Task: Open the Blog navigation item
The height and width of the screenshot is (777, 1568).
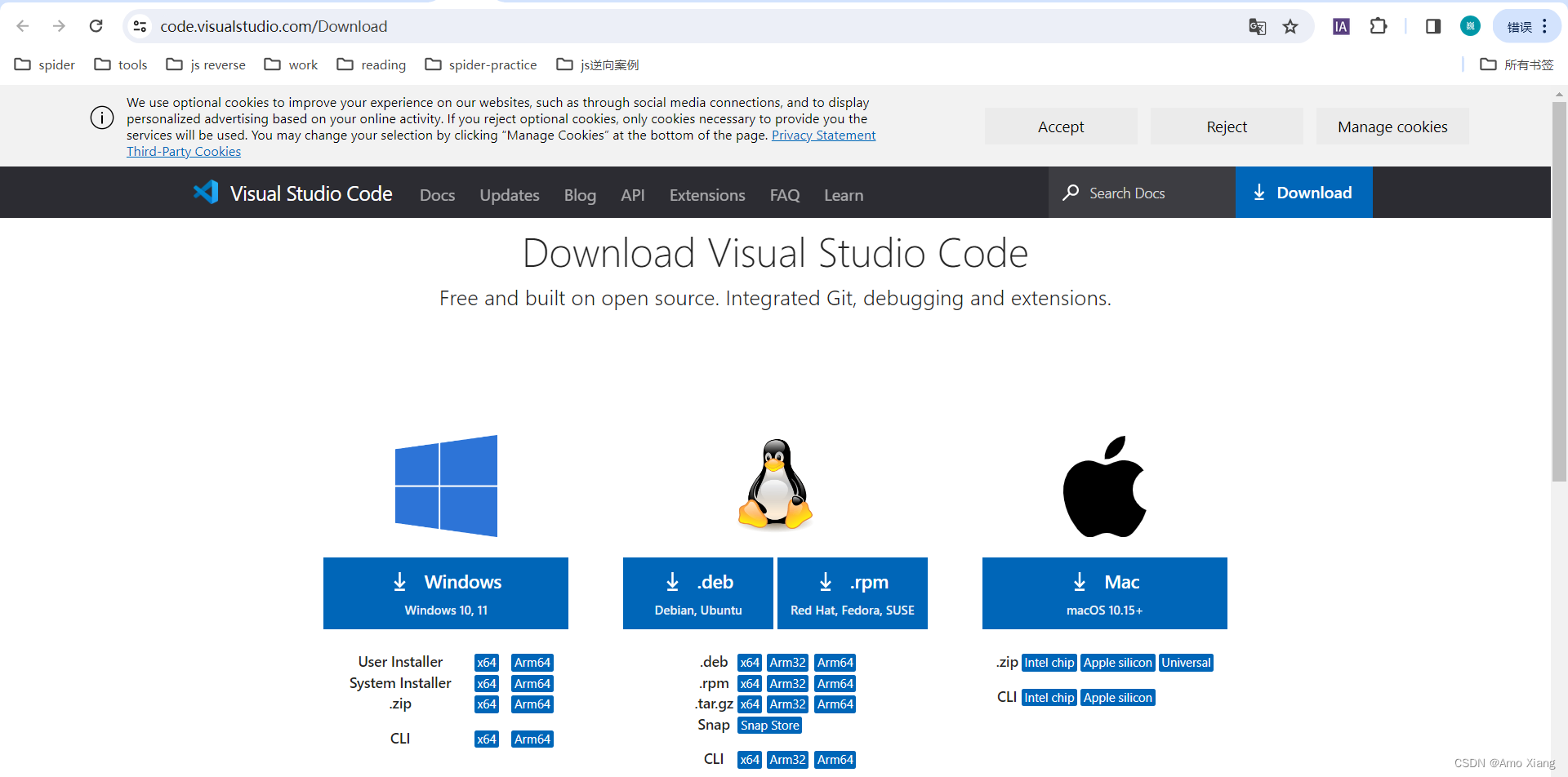Action: tap(580, 195)
